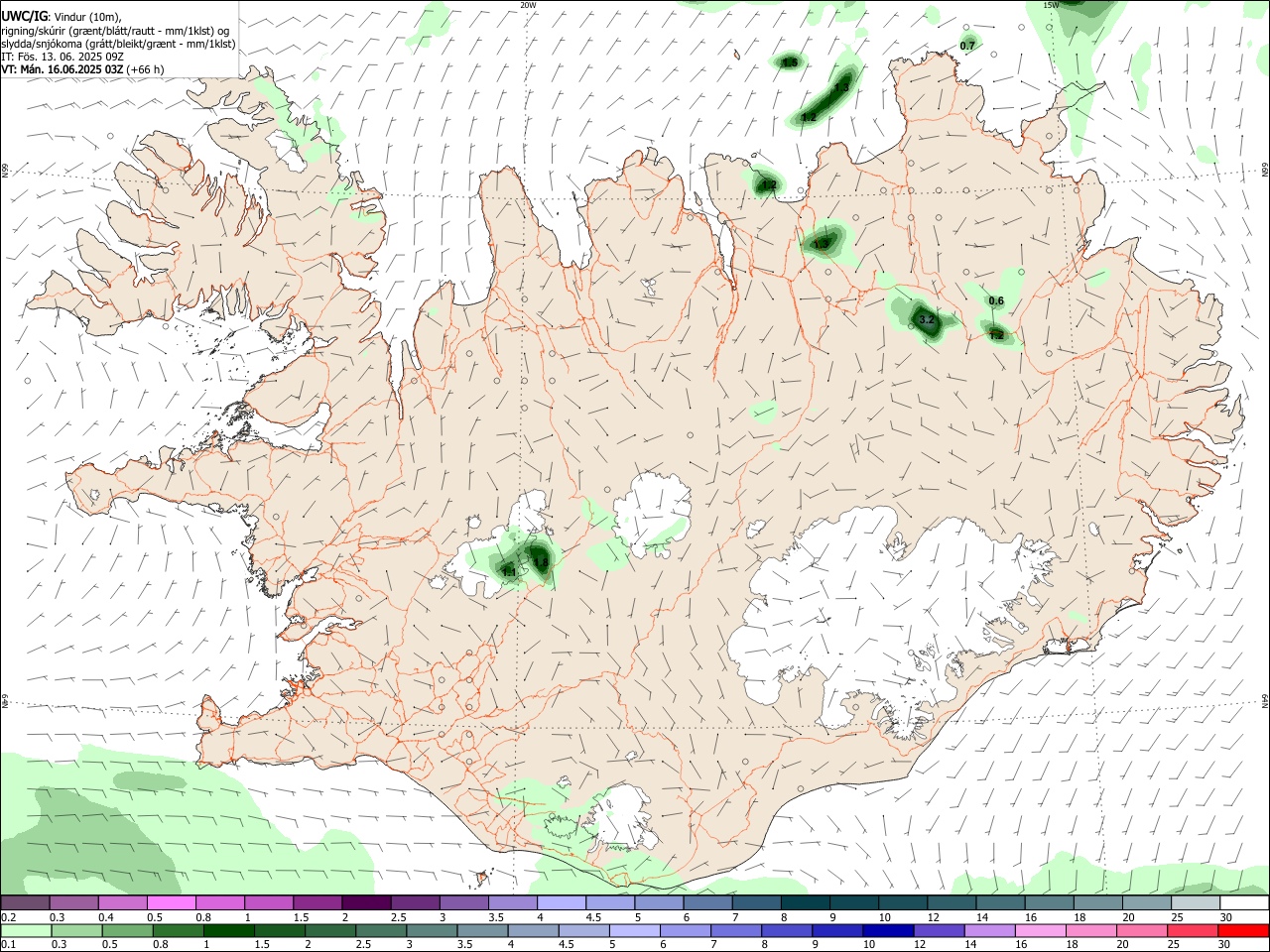Image resolution: width=1270 pixels, height=952 pixels.
Task: Click the "1.1" precipitation label near the glacier
Action: coord(509,571)
